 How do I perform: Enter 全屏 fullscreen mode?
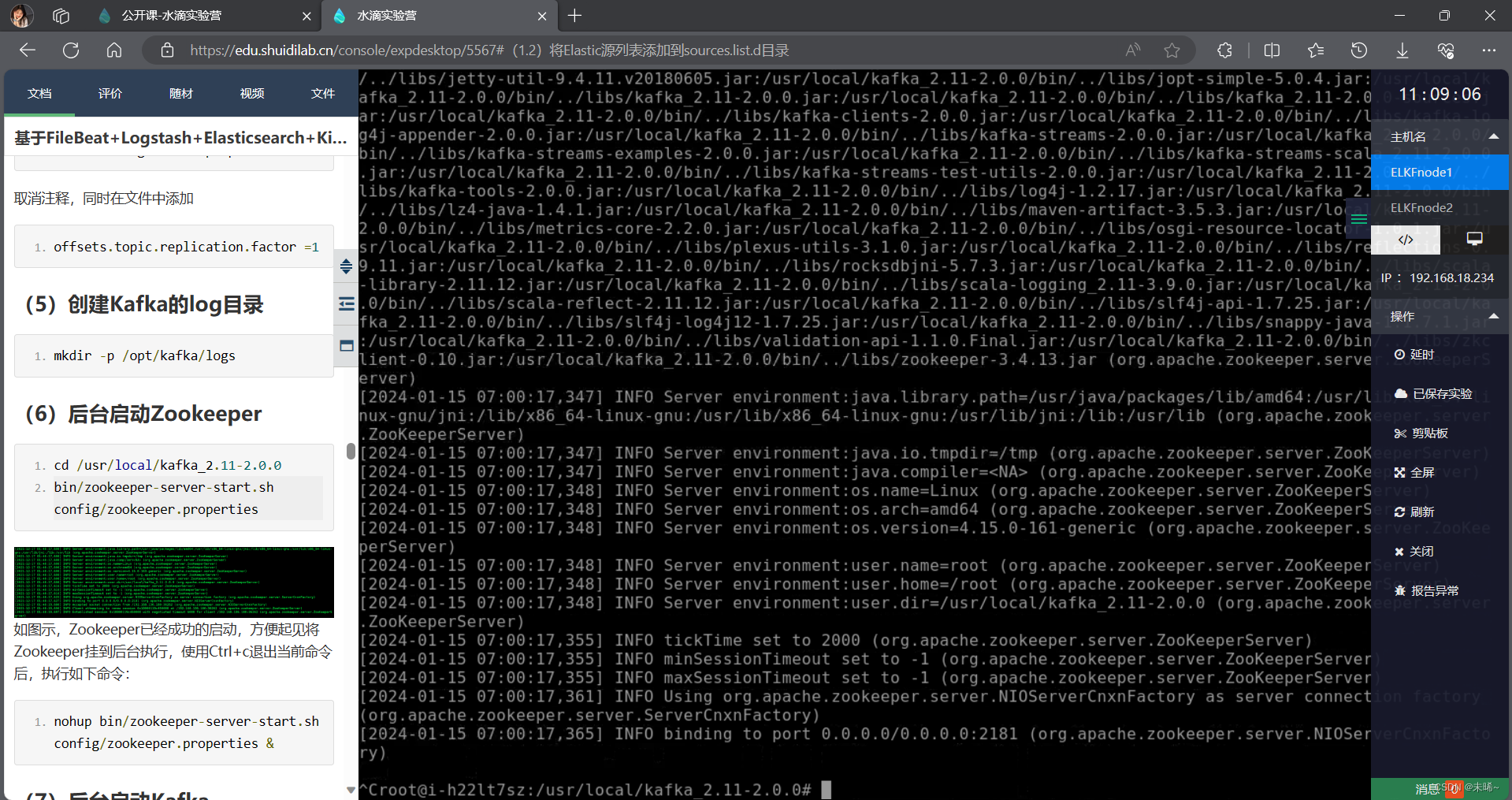(1414, 473)
